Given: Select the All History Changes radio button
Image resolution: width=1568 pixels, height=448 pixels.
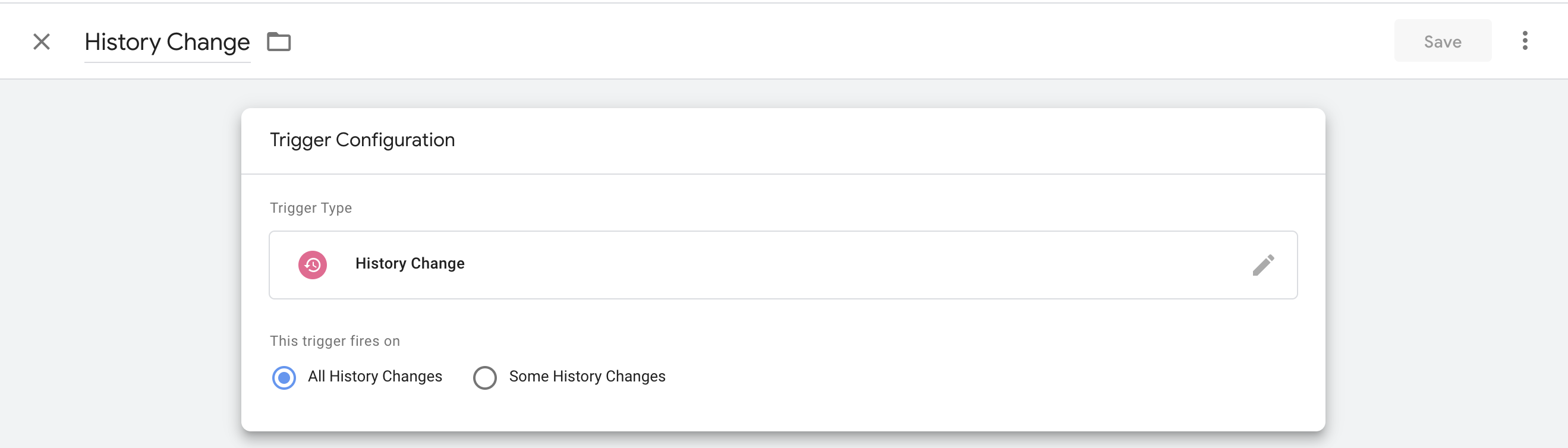Looking at the screenshot, I should tap(284, 377).
